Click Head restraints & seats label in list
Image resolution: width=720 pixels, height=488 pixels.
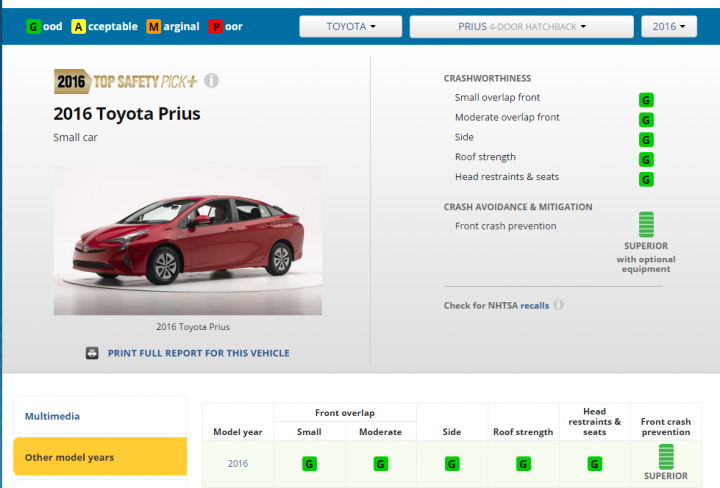tap(506, 177)
